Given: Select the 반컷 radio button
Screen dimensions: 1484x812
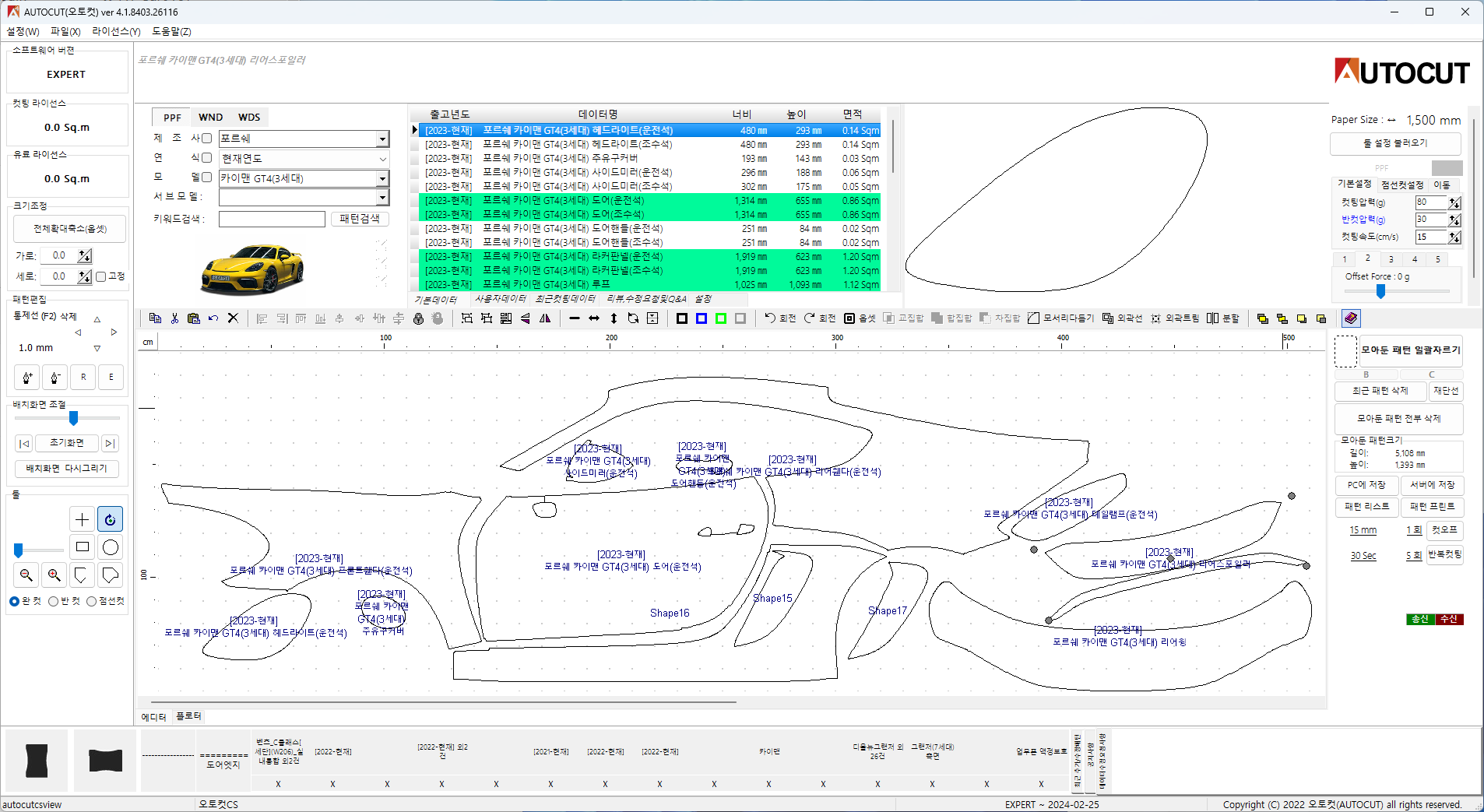Looking at the screenshot, I should (53, 601).
